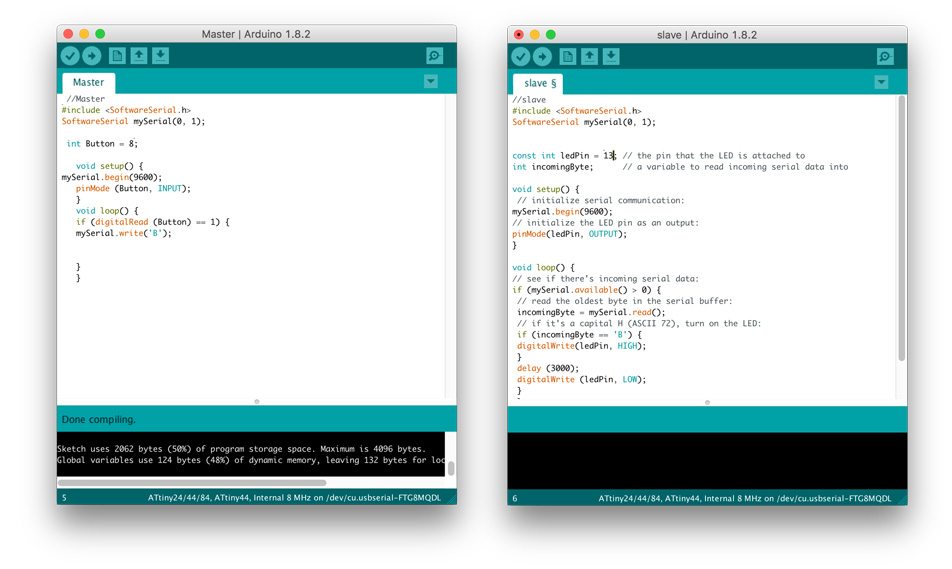952x569 pixels.
Task: Click 'void loop() {' line in slave window
Action: 543,267
